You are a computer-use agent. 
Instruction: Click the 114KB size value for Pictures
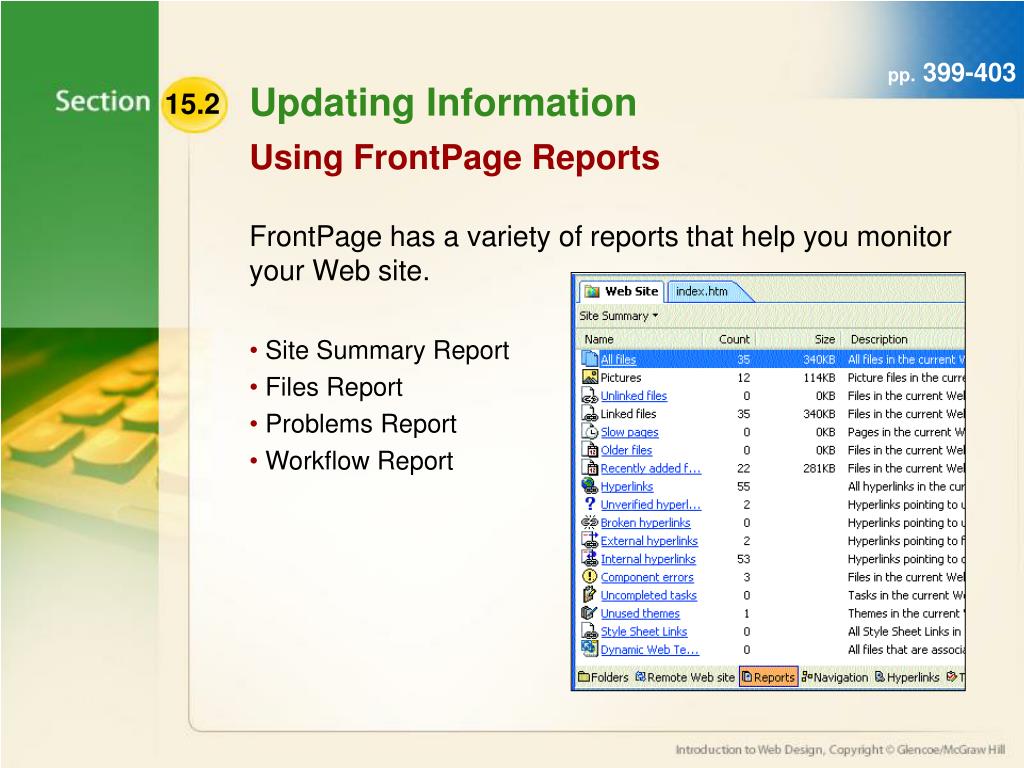pyautogui.click(x=819, y=377)
